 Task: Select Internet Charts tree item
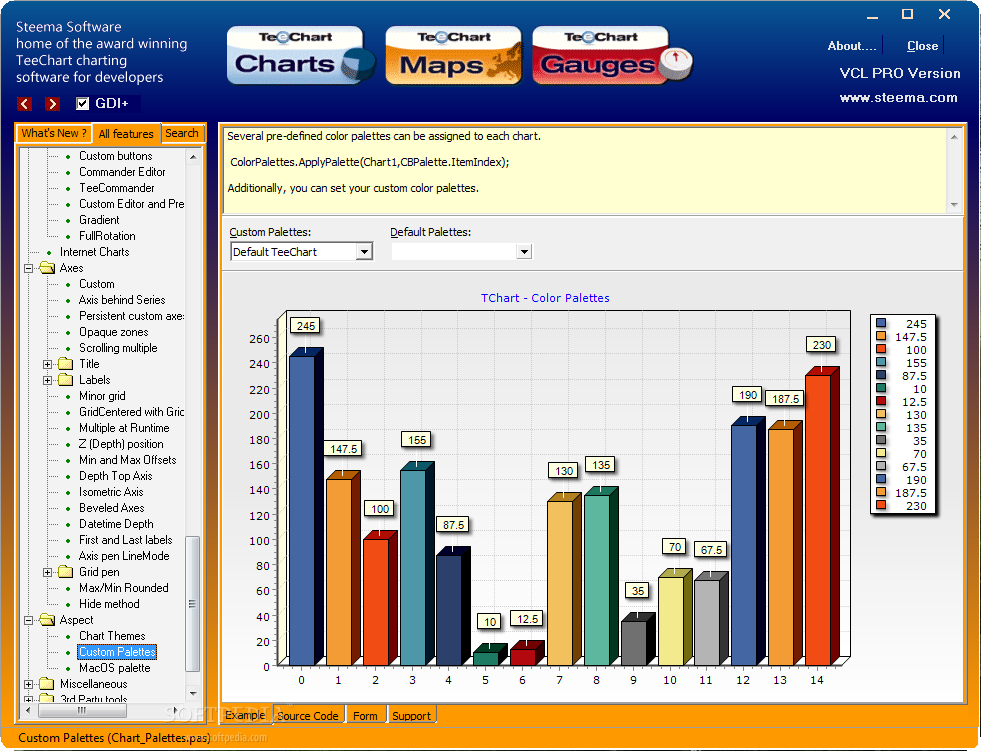94,252
